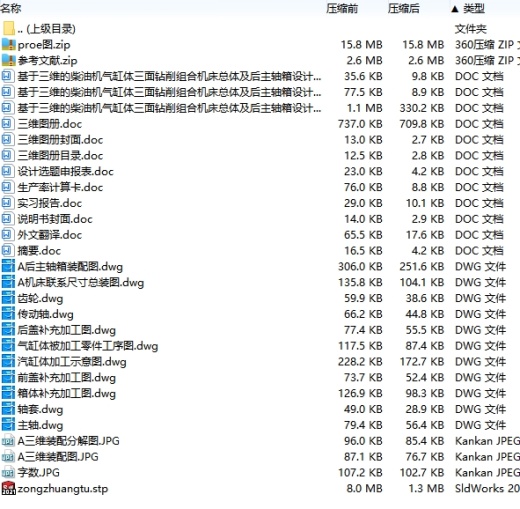Select the 生产率计算卡.doc file name
Viewport: 520px width, 509px height.
click(x=60, y=187)
